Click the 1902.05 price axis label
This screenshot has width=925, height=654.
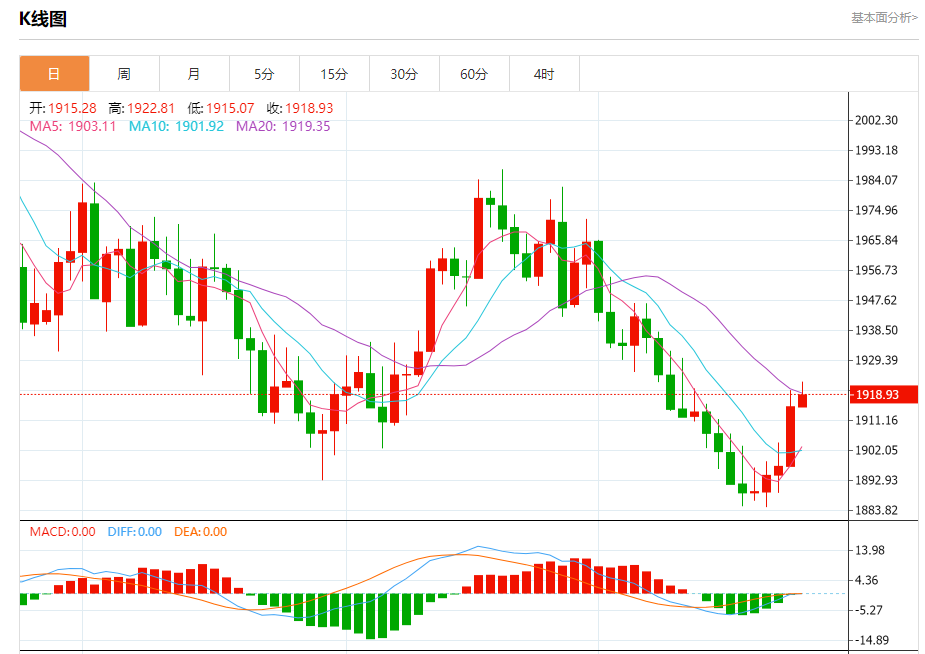click(x=877, y=451)
